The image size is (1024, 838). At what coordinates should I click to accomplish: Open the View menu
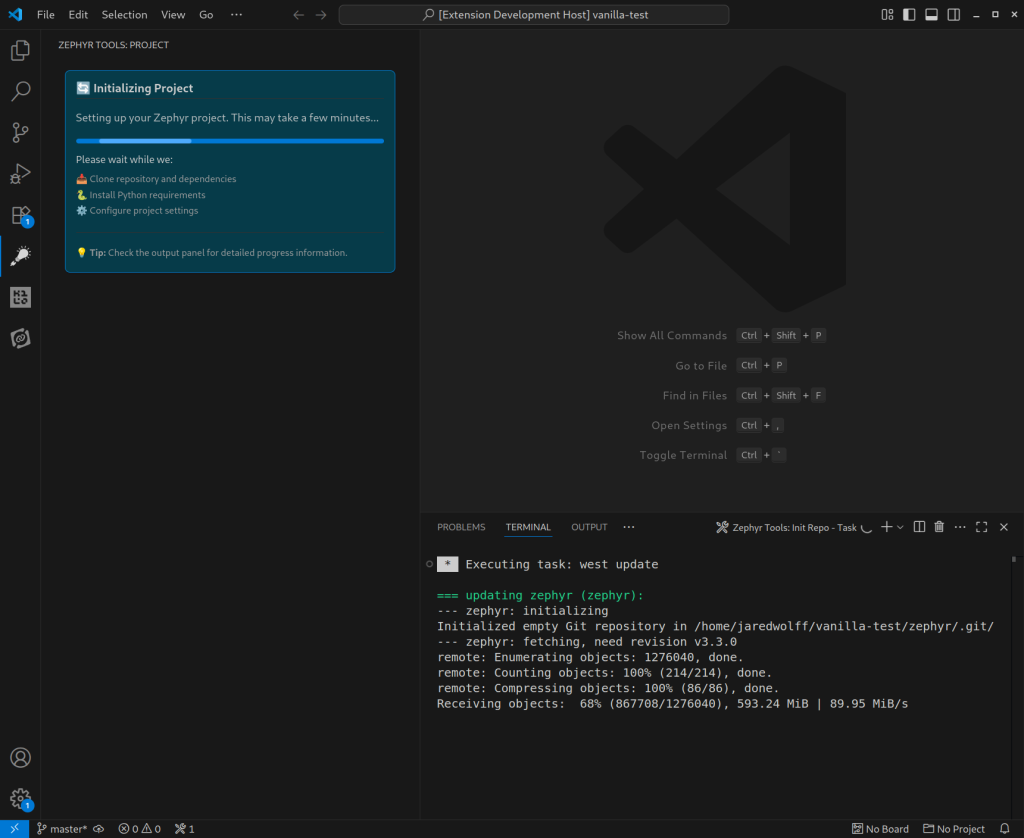[x=173, y=14]
